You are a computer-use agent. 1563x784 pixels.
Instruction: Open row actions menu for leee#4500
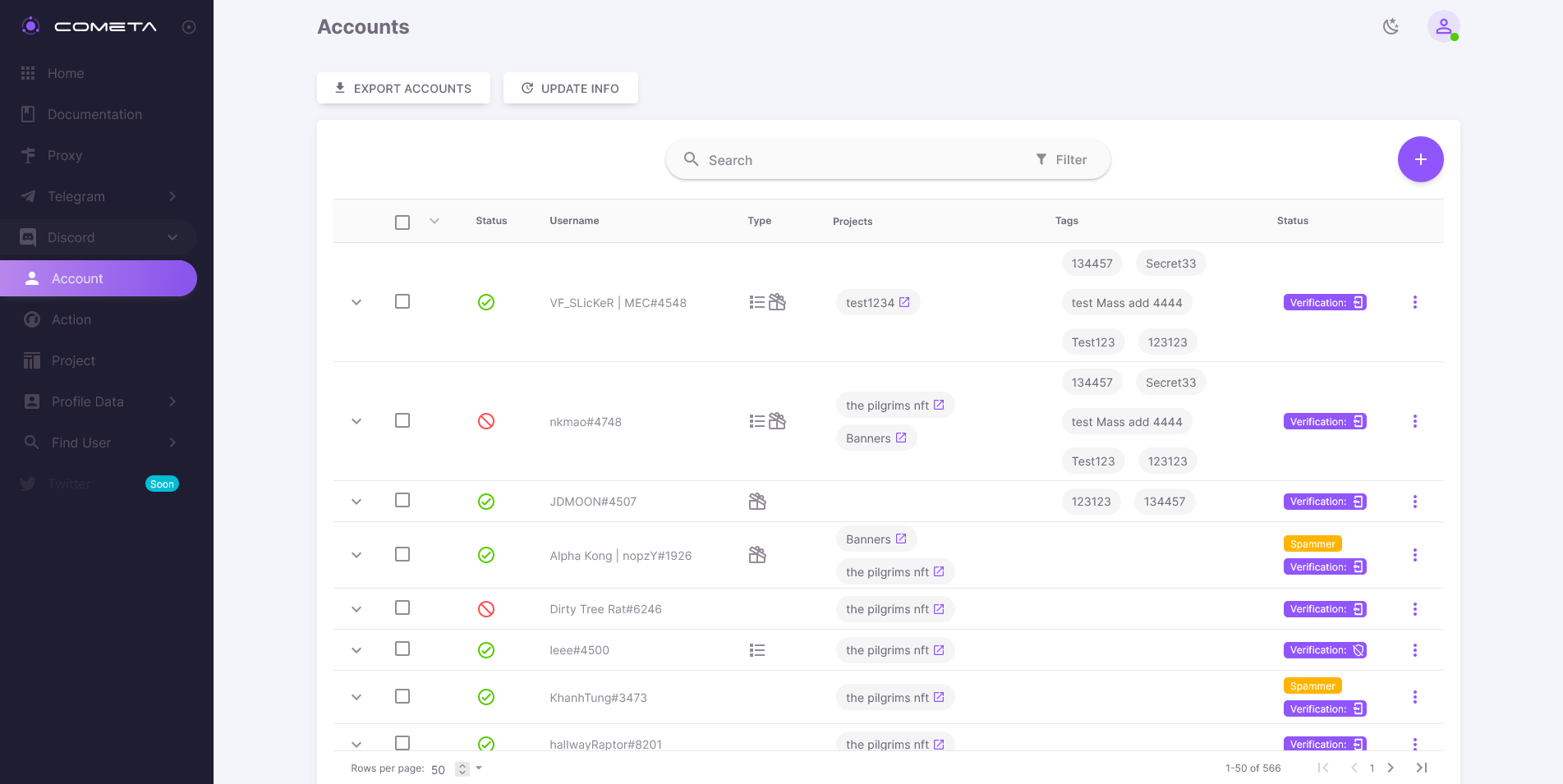point(1414,650)
